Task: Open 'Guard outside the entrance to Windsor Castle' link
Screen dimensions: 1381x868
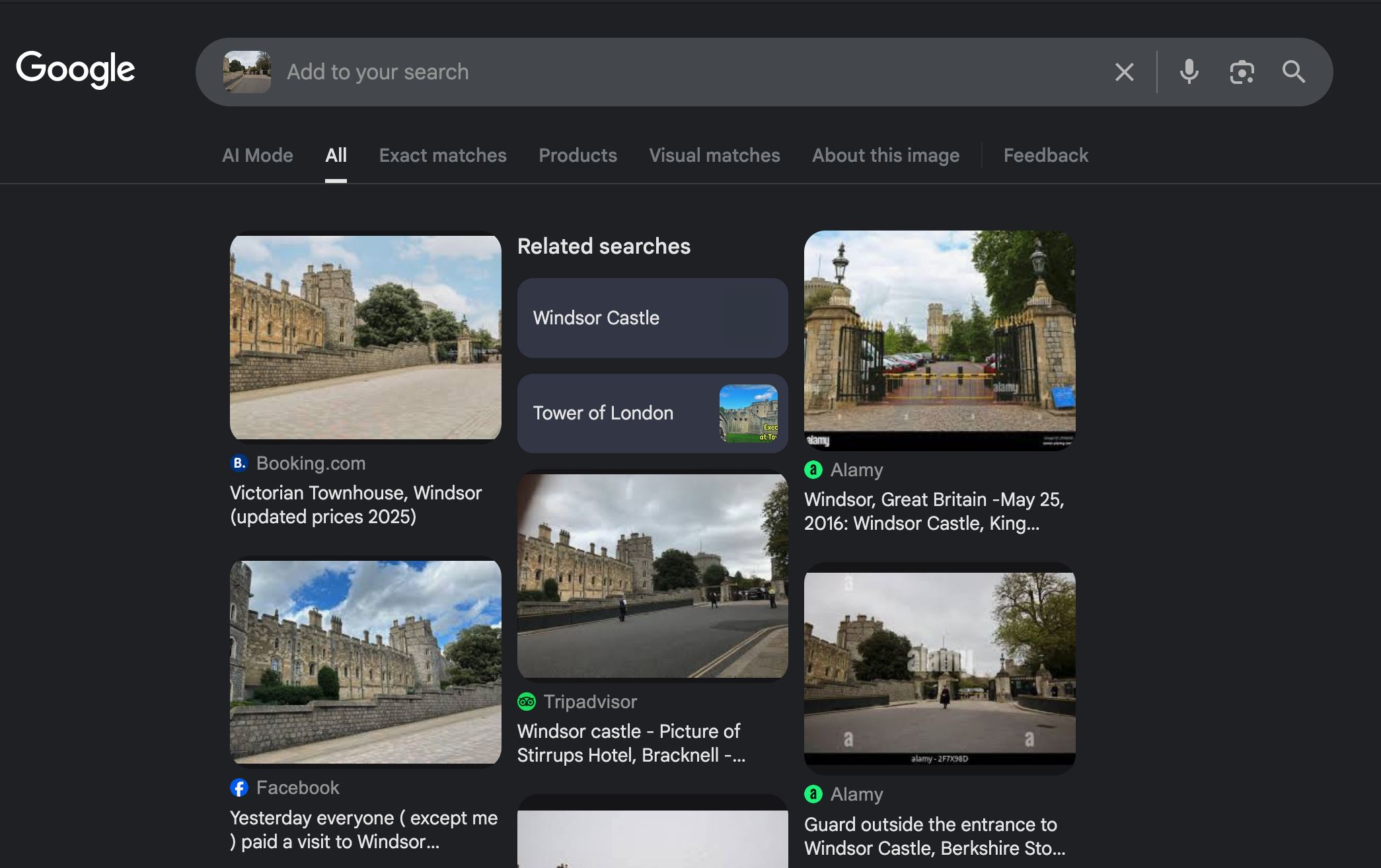Action: tap(934, 836)
